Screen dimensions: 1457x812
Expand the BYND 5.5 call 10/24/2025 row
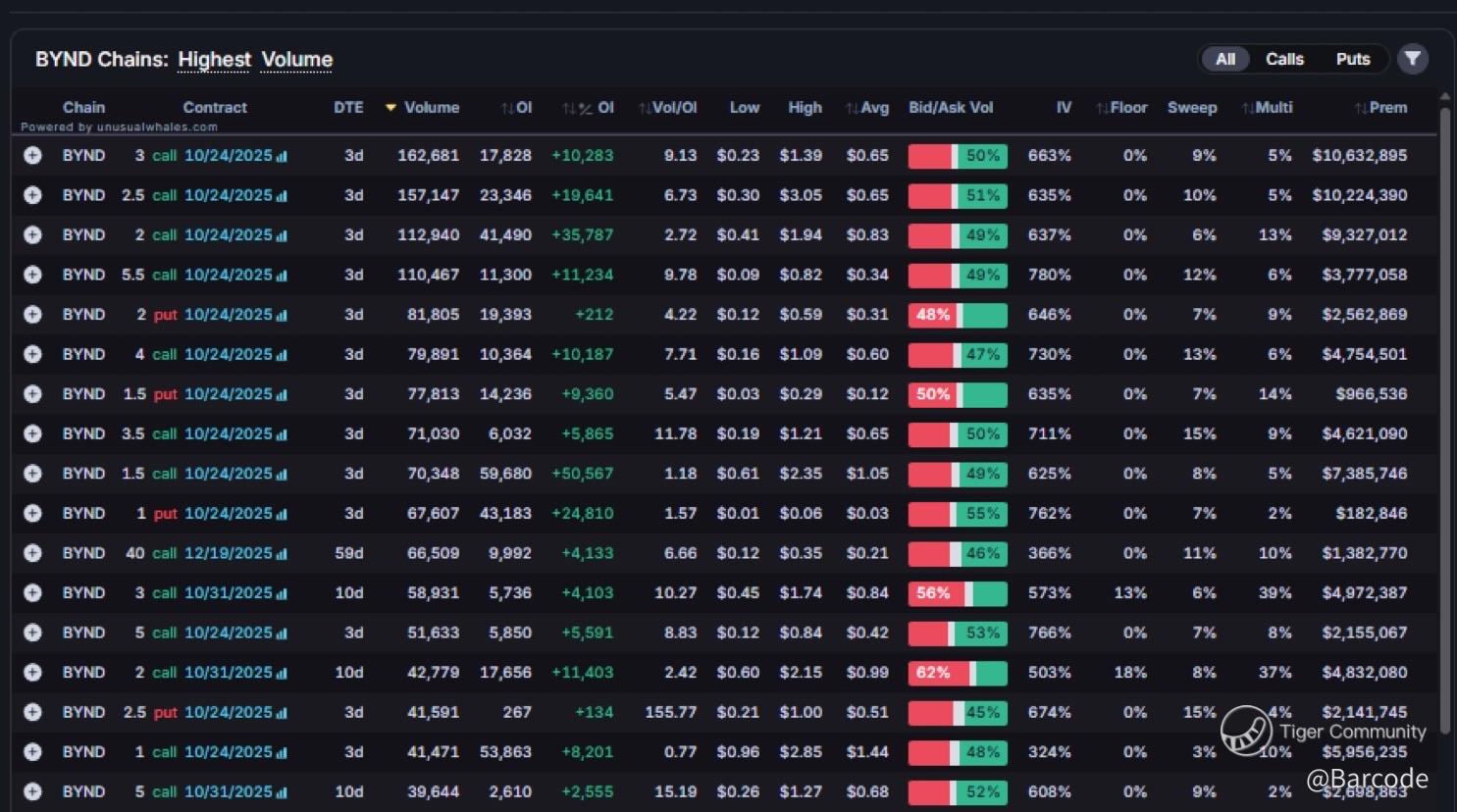pyautogui.click(x=32, y=276)
